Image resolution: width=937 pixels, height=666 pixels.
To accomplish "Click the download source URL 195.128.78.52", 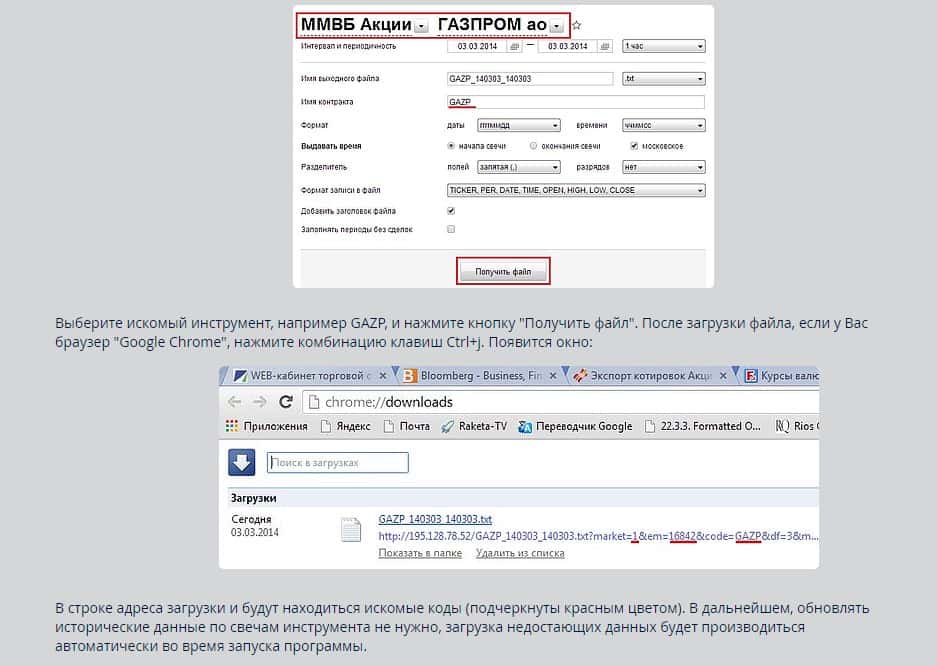I will pos(598,536).
